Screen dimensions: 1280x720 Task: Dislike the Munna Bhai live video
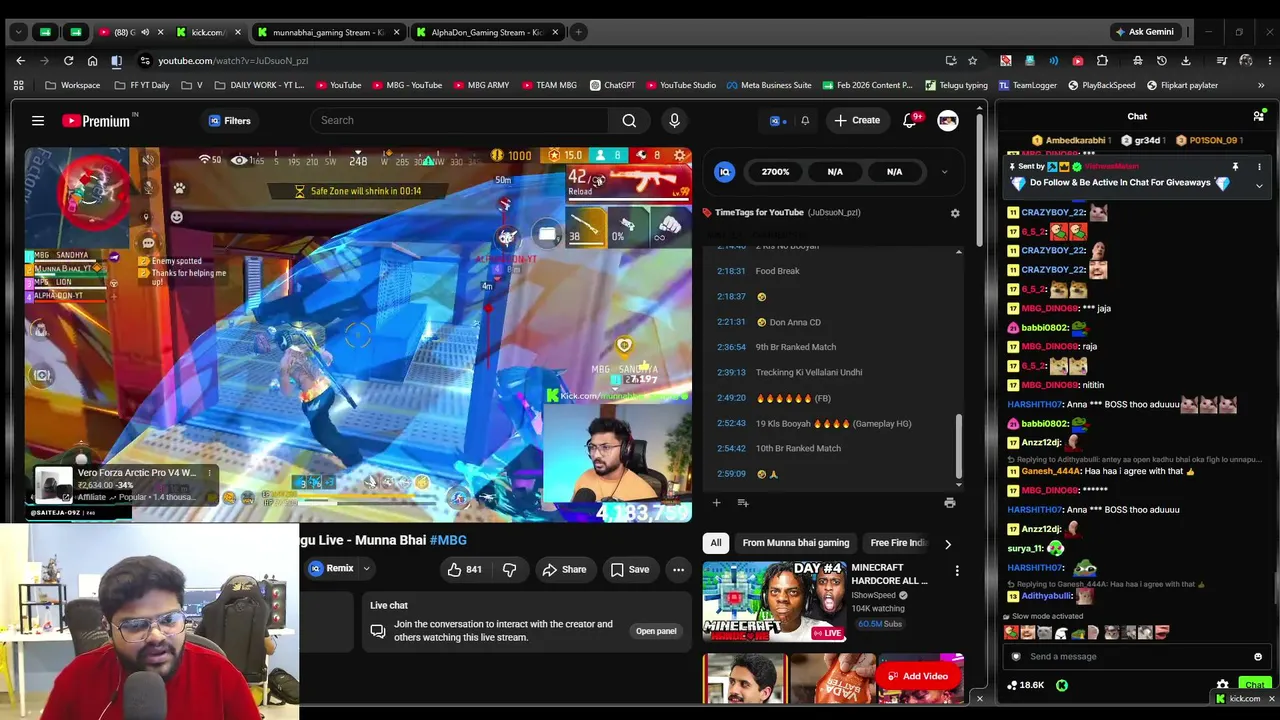tap(509, 570)
